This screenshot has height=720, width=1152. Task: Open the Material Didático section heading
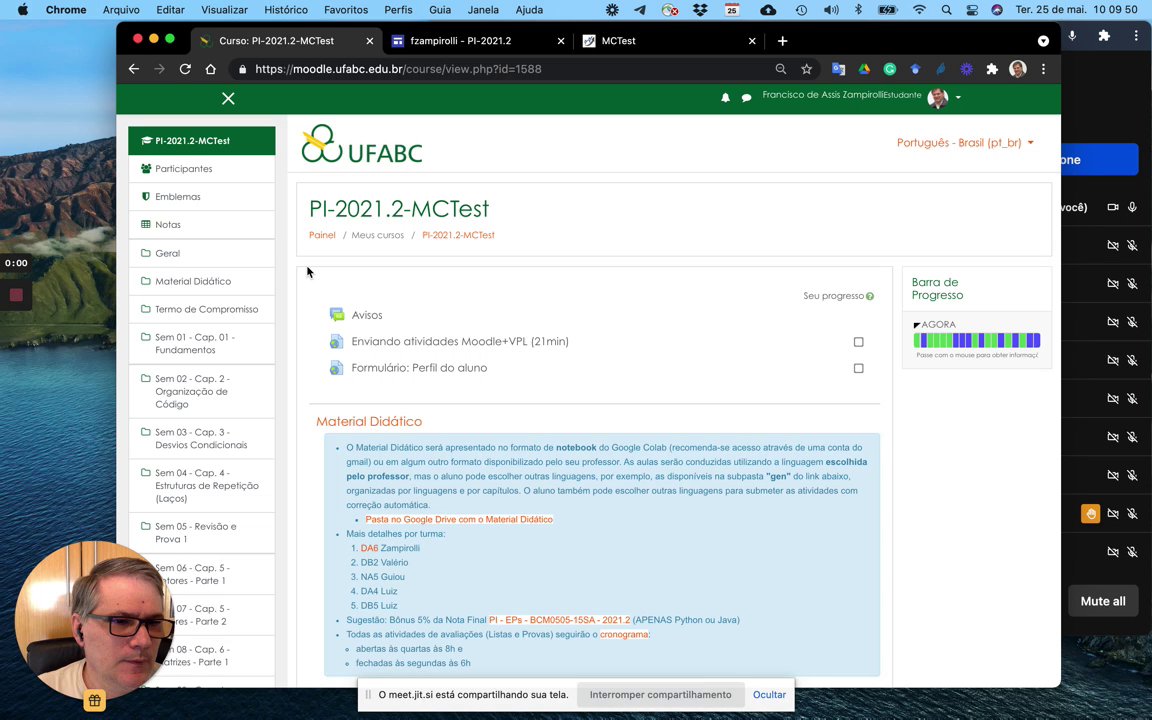tap(369, 422)
